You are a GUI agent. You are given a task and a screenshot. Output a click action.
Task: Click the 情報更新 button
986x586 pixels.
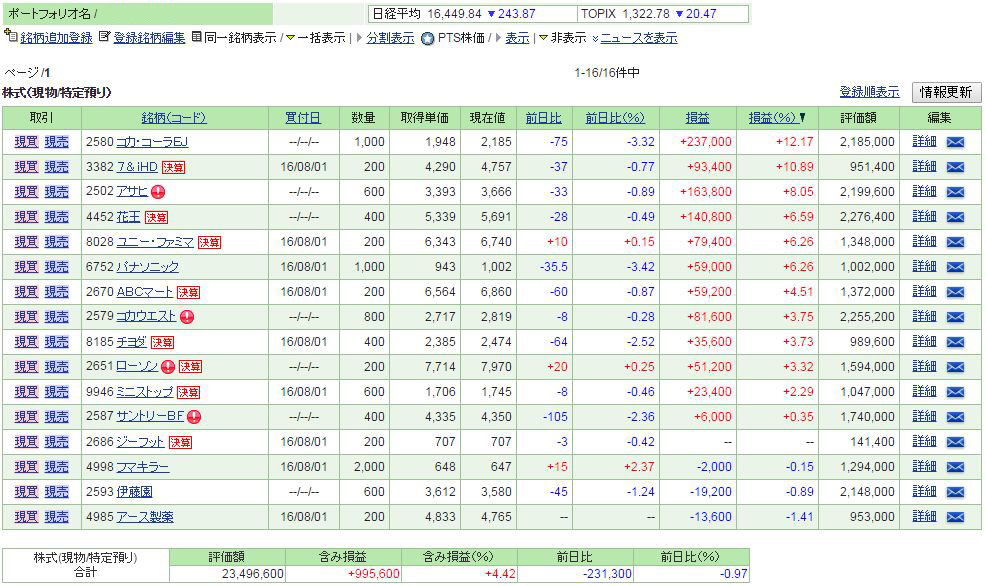(946, 92)
